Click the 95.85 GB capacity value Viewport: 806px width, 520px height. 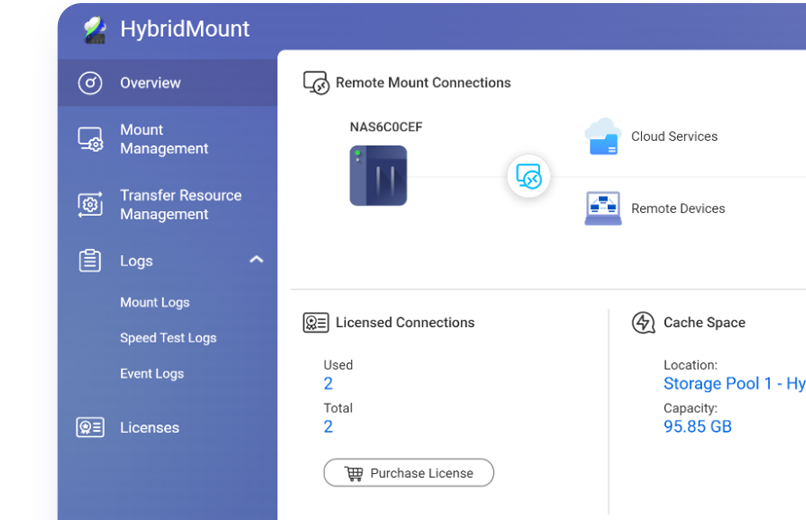coord(698,426)
